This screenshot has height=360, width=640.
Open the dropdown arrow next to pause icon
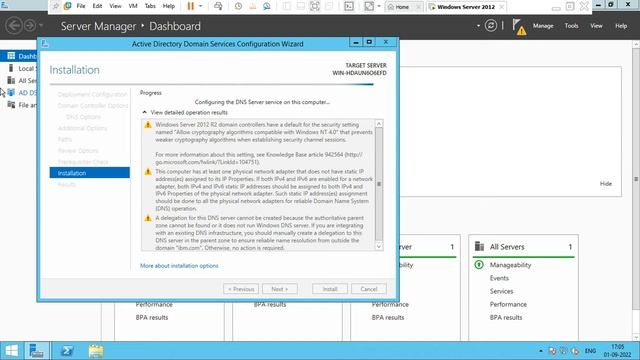click(x=200, y=6)
